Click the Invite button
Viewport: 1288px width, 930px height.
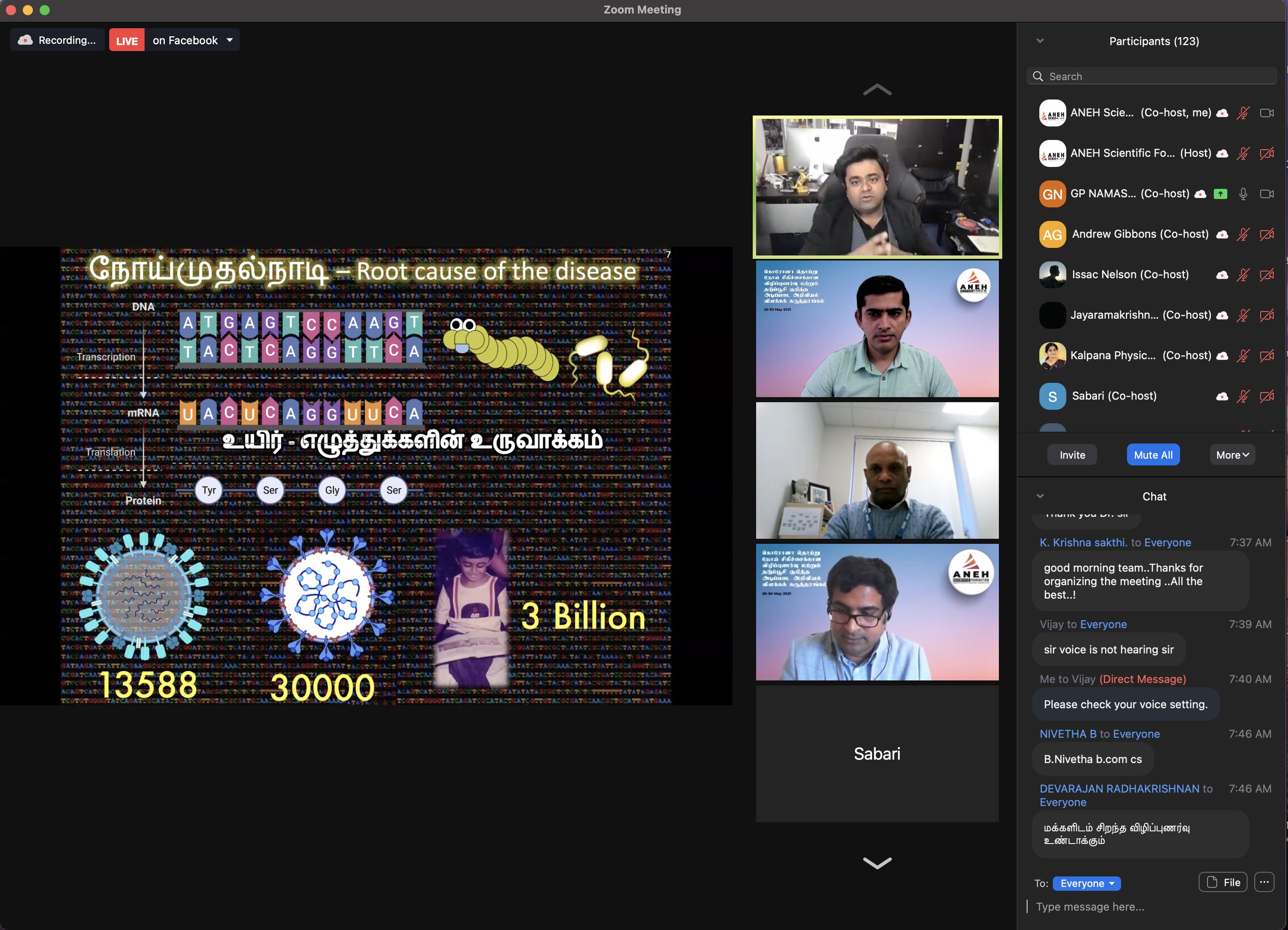click(1072, 455)
